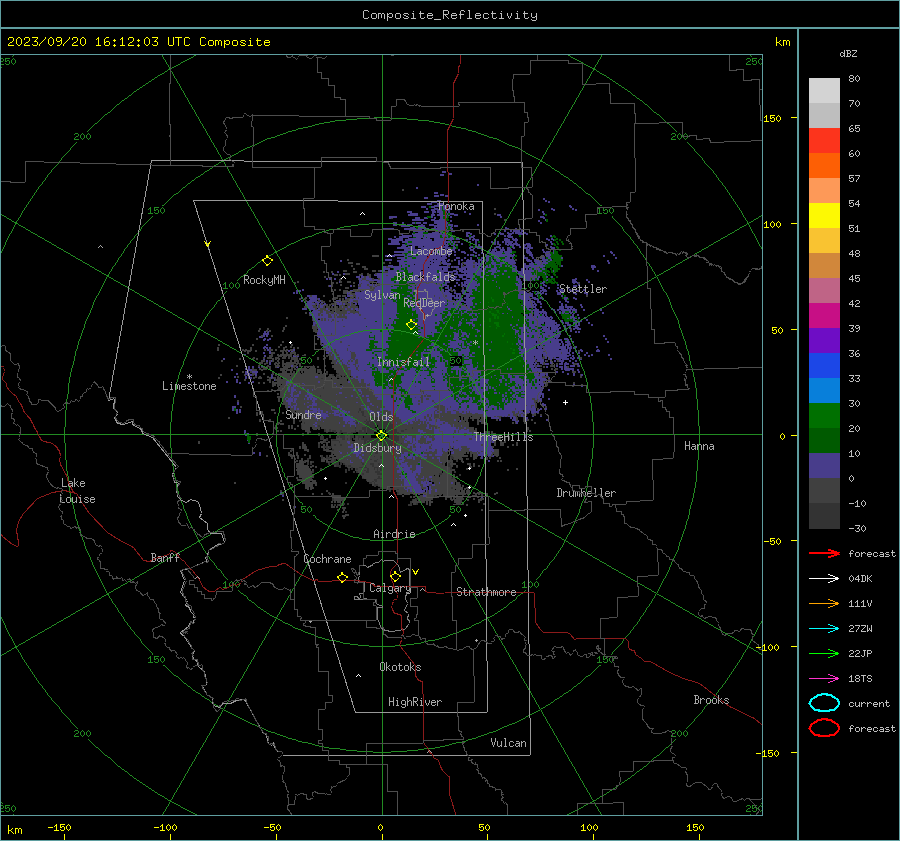Viewport: 900px width, 841px height.
Task: Click the Sundre label
Action: click(x=303, y=415)
